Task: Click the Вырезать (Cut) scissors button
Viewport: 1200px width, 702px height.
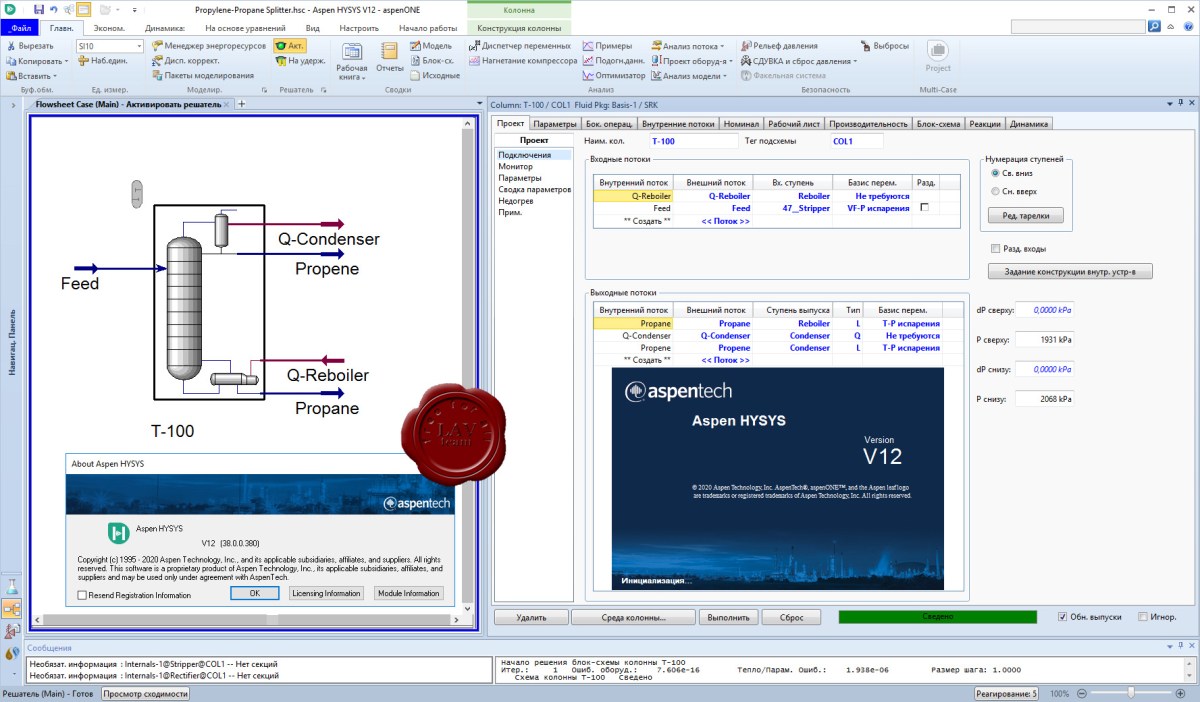Action: [x=30, y=46]
